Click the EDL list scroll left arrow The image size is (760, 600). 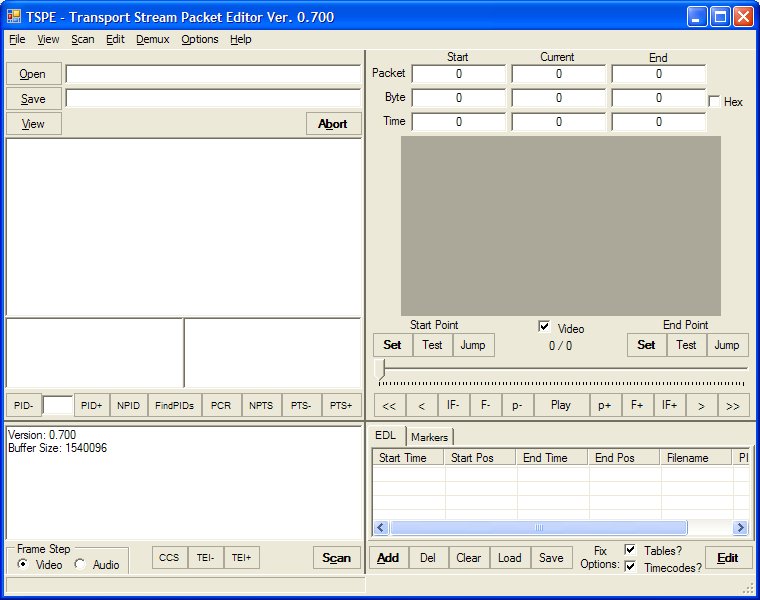click(381, 527)
